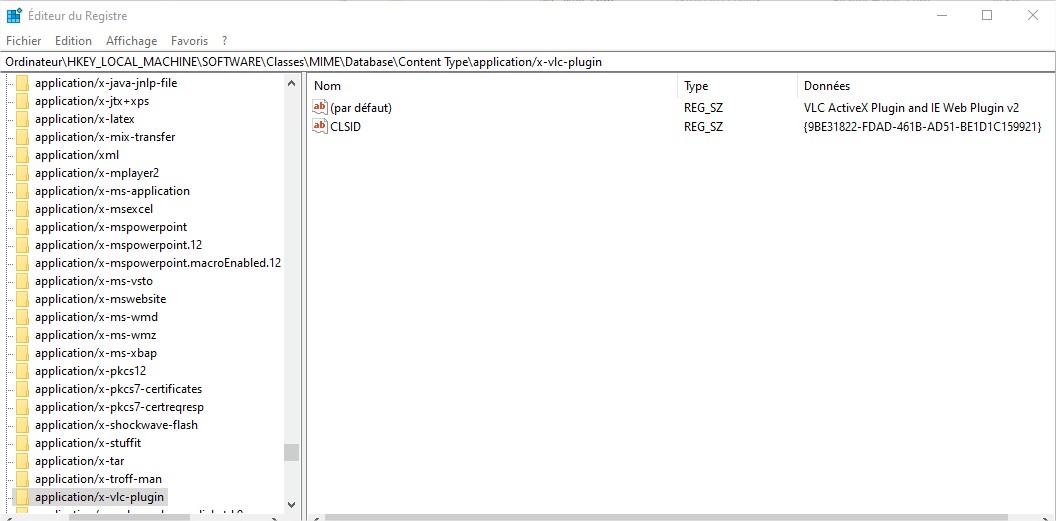
Task: Click the values pane horizontal scrollbar
Action: pos(667,518)
